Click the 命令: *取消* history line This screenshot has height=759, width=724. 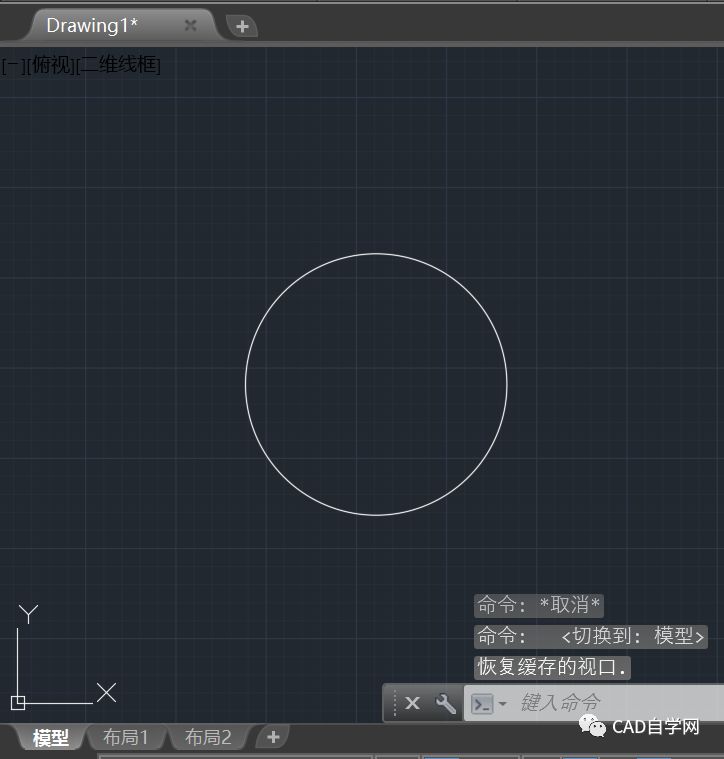tap(539, 606)
